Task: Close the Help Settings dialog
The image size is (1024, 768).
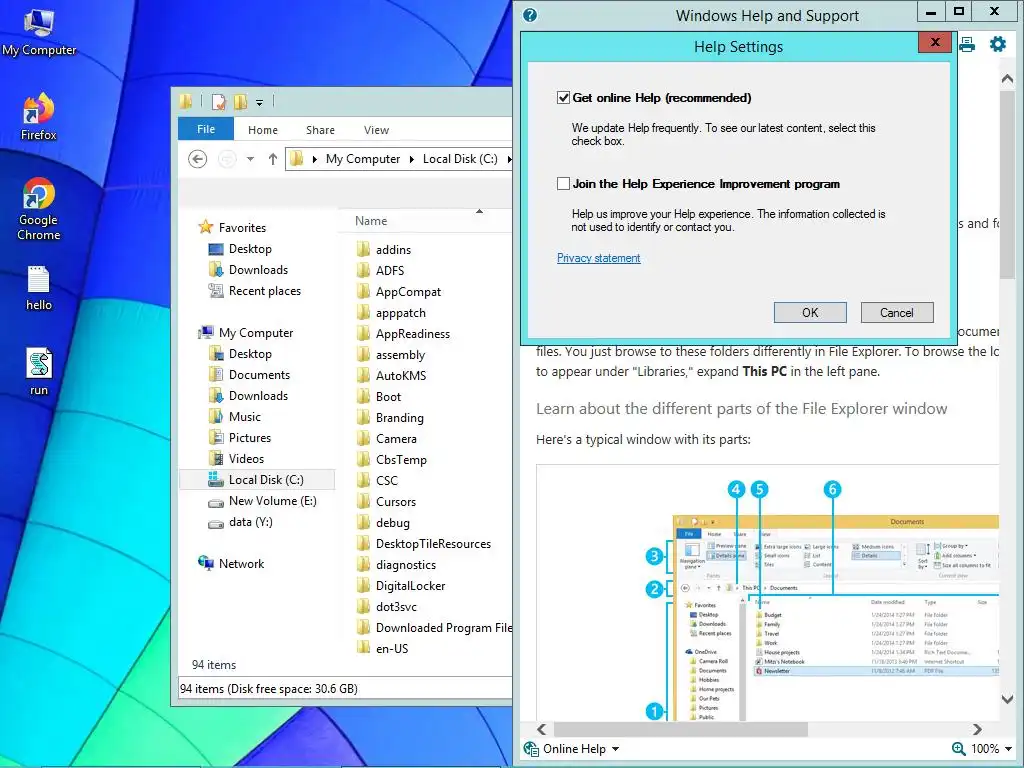Action: 935,42
